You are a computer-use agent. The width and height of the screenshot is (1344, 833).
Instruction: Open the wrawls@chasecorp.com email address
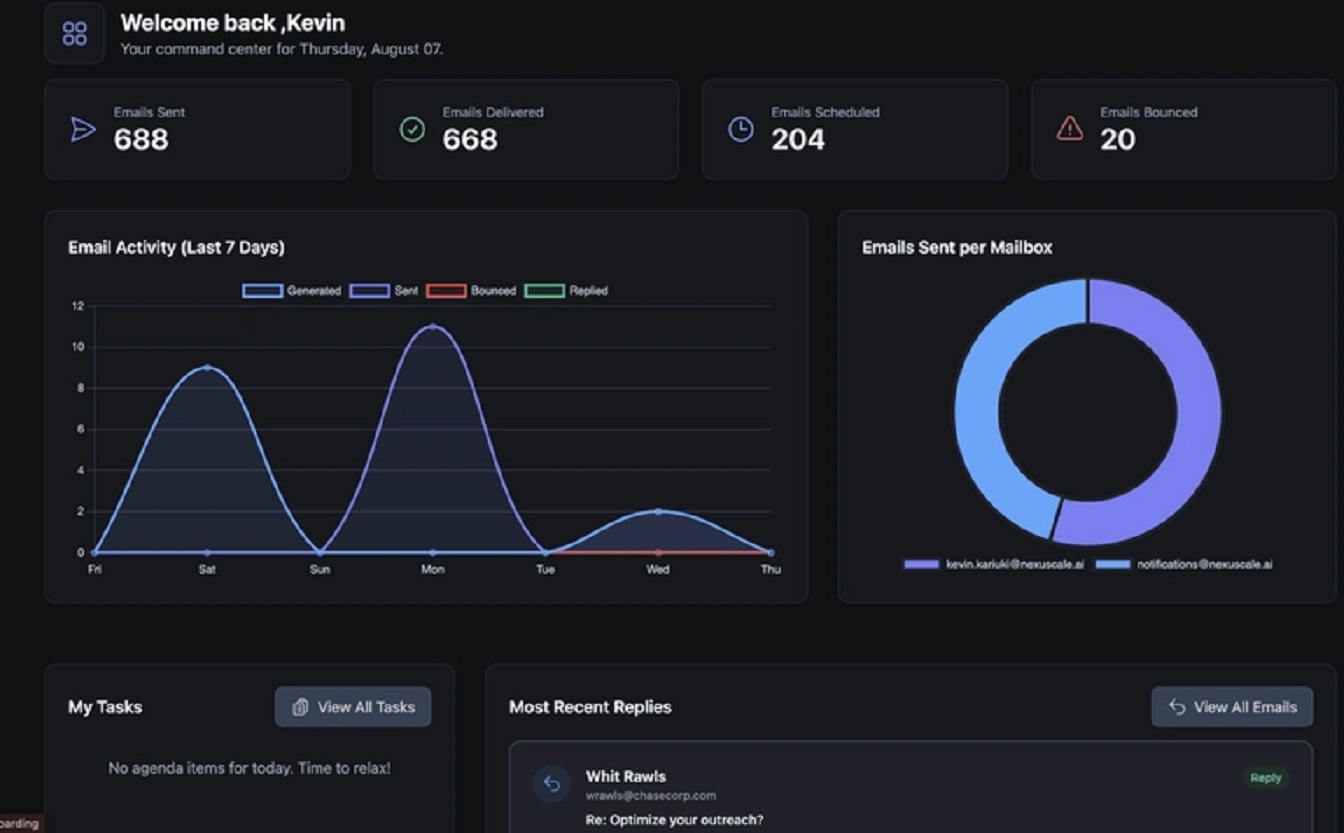(x=650, y=796)
